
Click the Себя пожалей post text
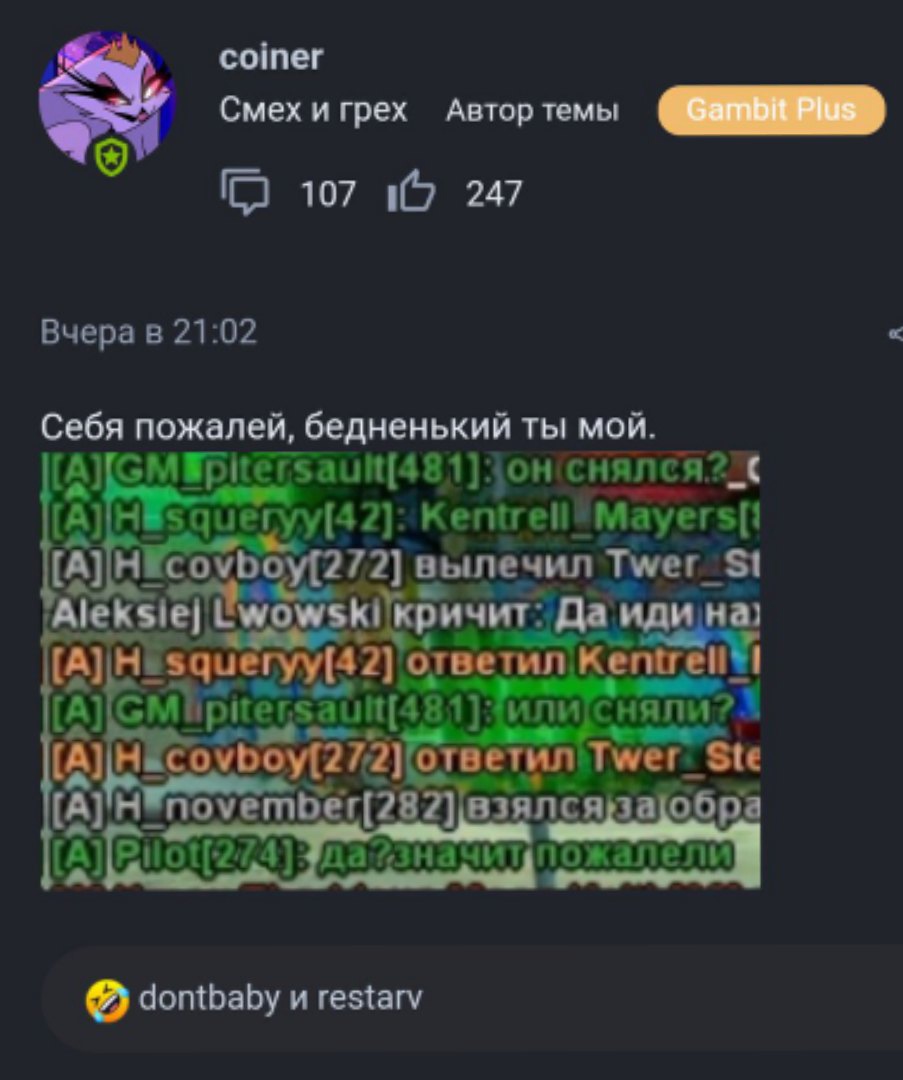pos(348,427)
